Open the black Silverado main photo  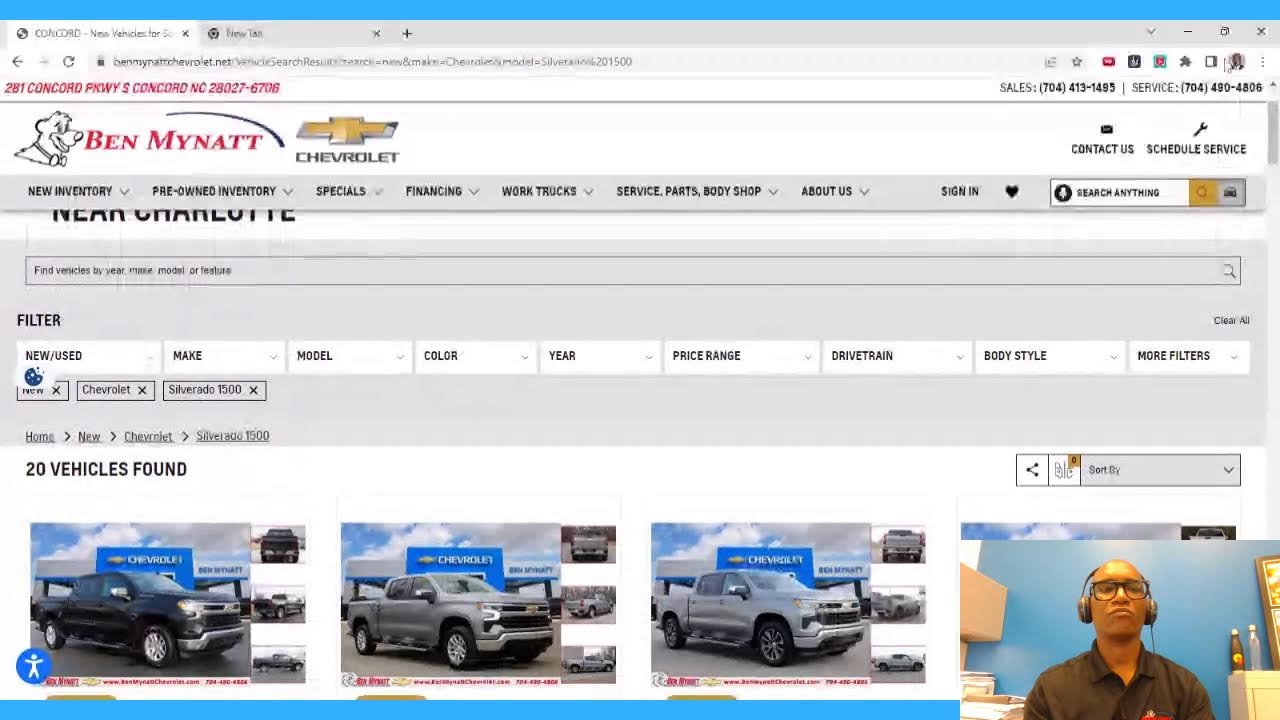[140, 603]
